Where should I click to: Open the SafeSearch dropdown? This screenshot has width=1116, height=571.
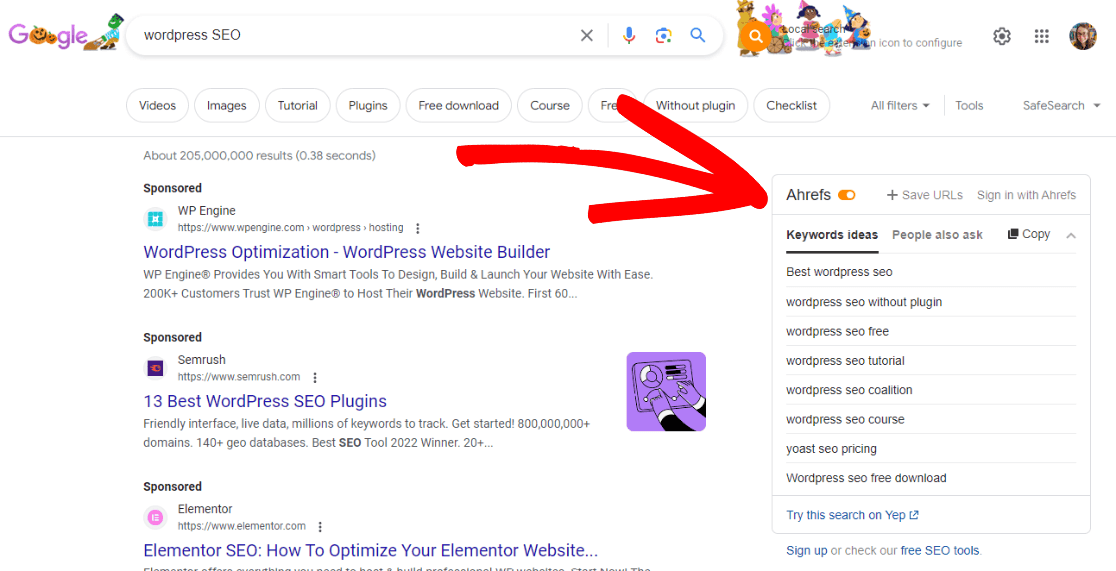(x=1063, y=105)
